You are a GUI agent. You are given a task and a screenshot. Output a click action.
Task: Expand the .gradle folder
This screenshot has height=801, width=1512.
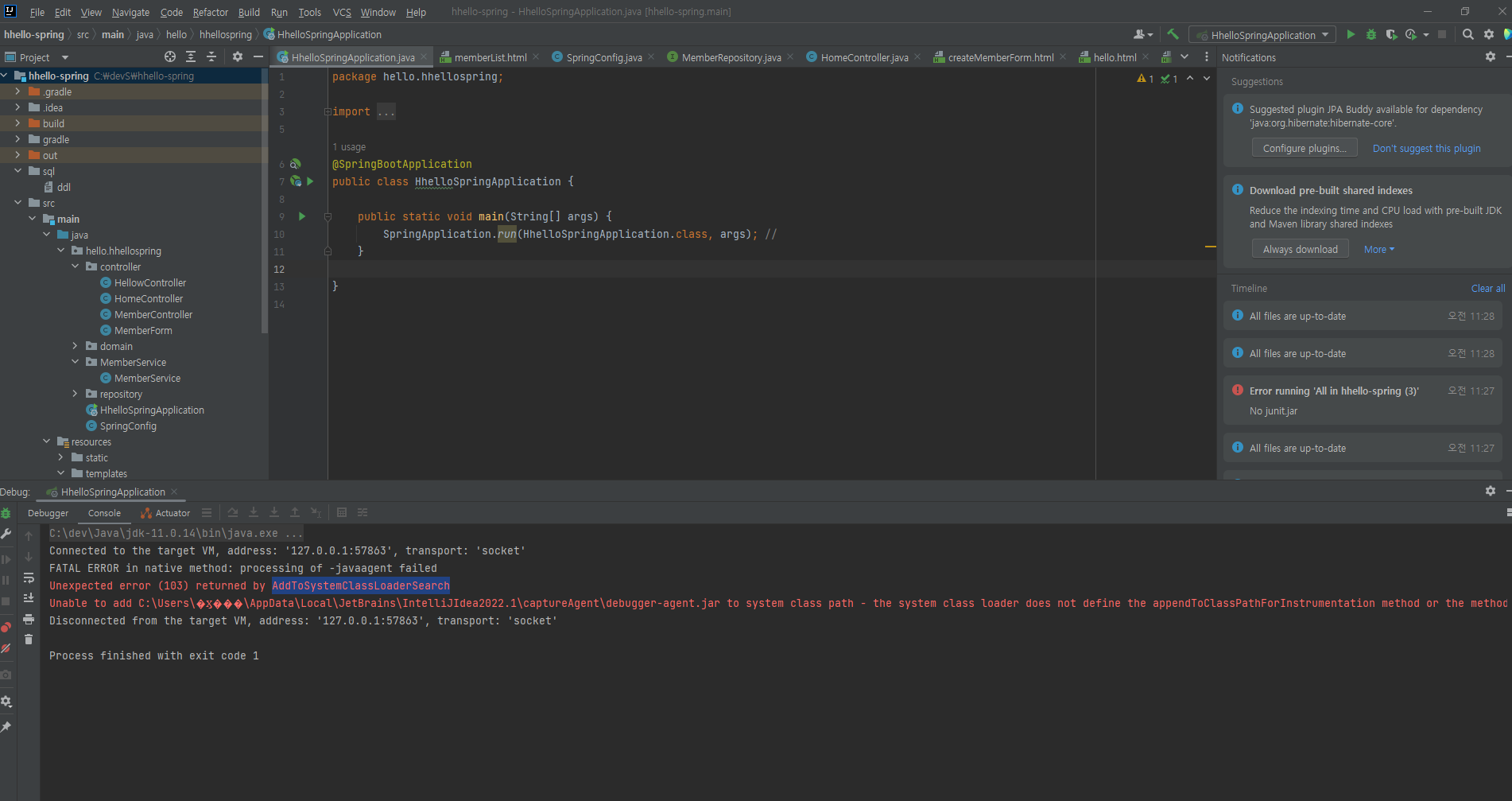click(x=17, y=91)
